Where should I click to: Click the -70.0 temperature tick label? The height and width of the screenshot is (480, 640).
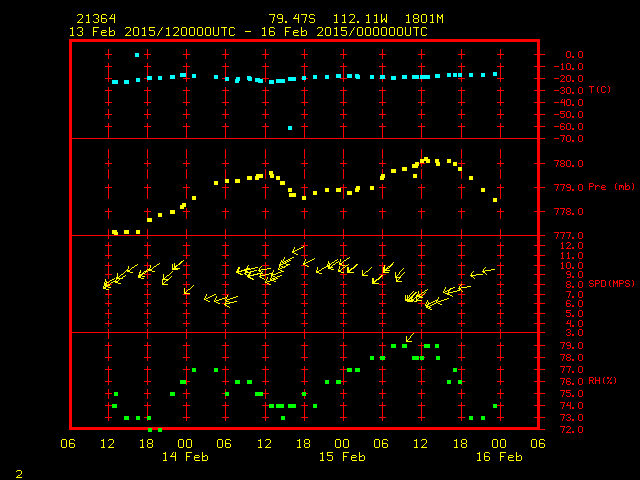pyautogui.click(x=569, y=139)
